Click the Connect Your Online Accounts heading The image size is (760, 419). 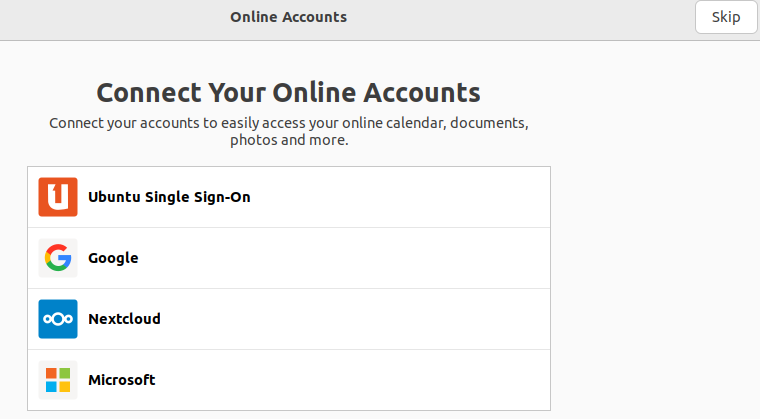pos(288,92)
